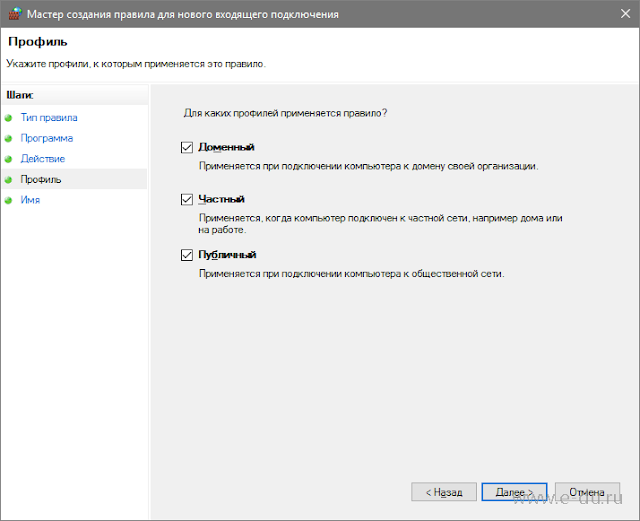Viewport: 640px width, 521px height.
Task: Click the Публичный checkbox label text
Action: tap(228, 255)
